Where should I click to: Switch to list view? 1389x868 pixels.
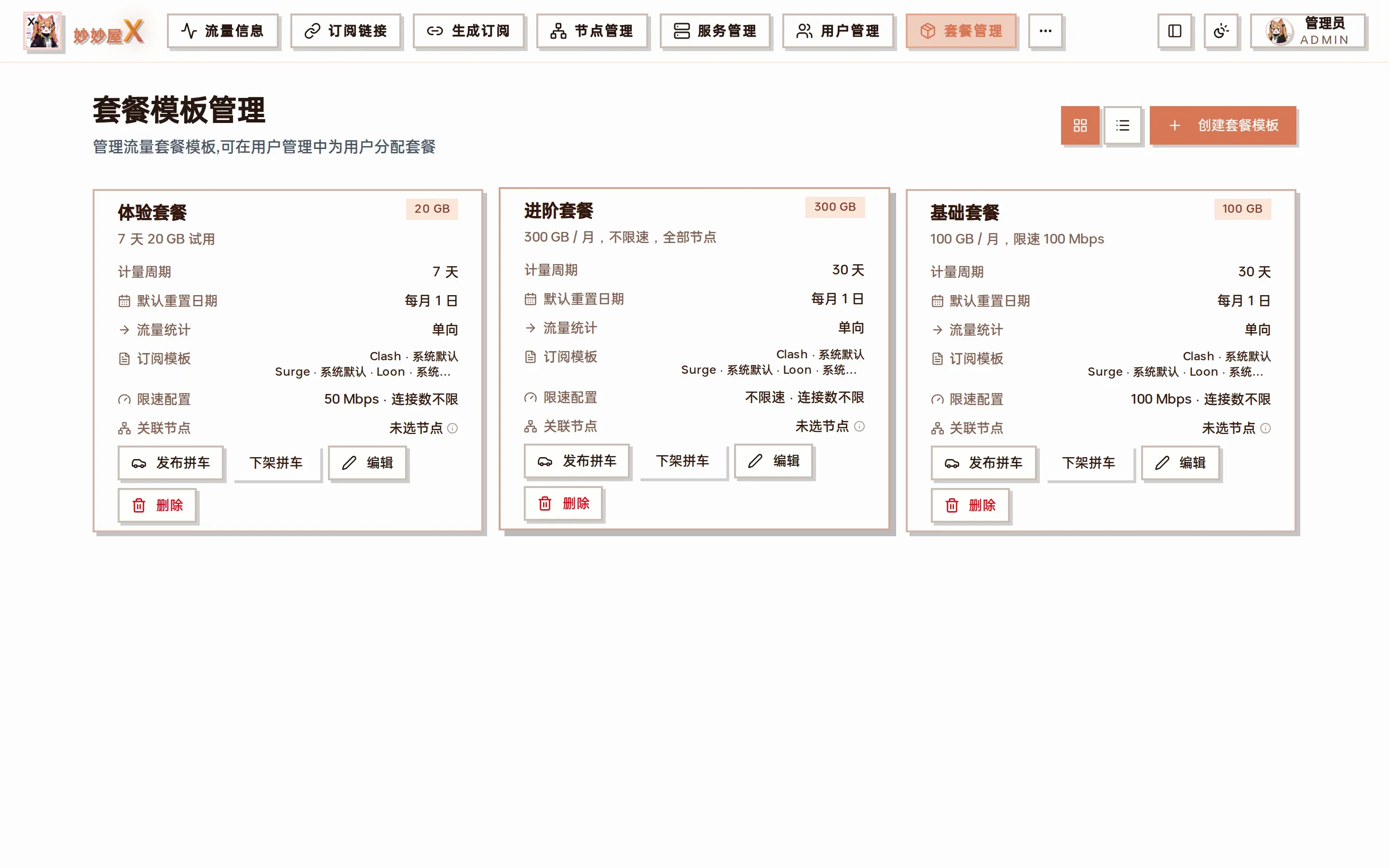click(x=1122, y=125)
